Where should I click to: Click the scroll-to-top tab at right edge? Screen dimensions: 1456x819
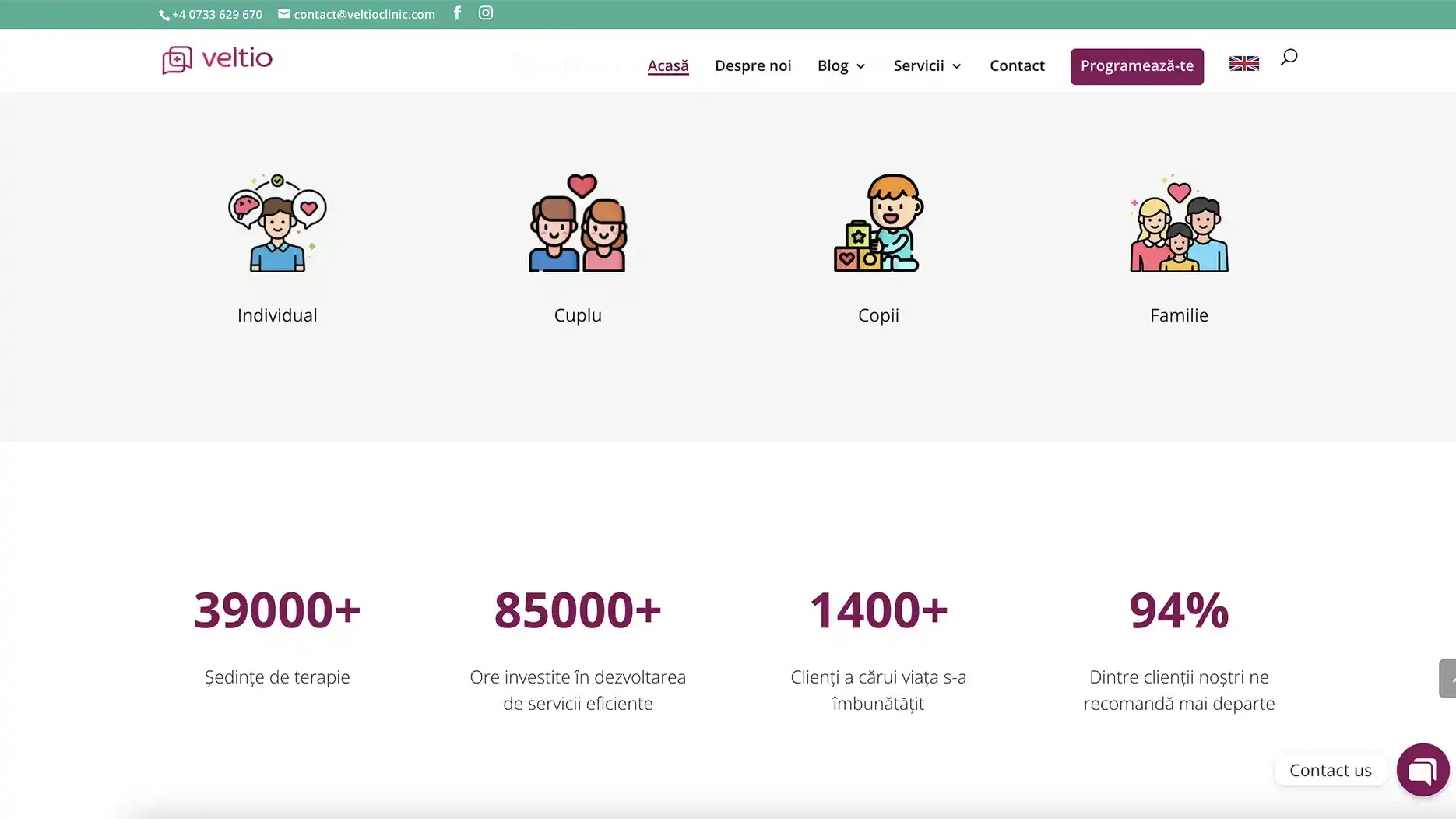(x=1447, y=678)
